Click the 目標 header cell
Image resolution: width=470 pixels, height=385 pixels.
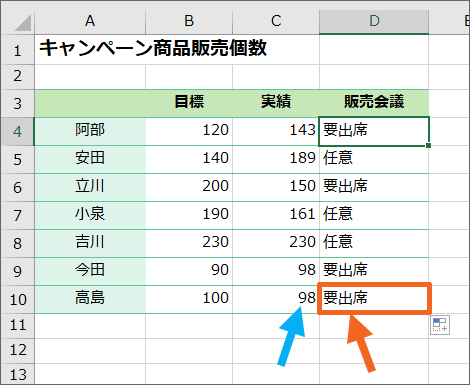coord(189,102)
